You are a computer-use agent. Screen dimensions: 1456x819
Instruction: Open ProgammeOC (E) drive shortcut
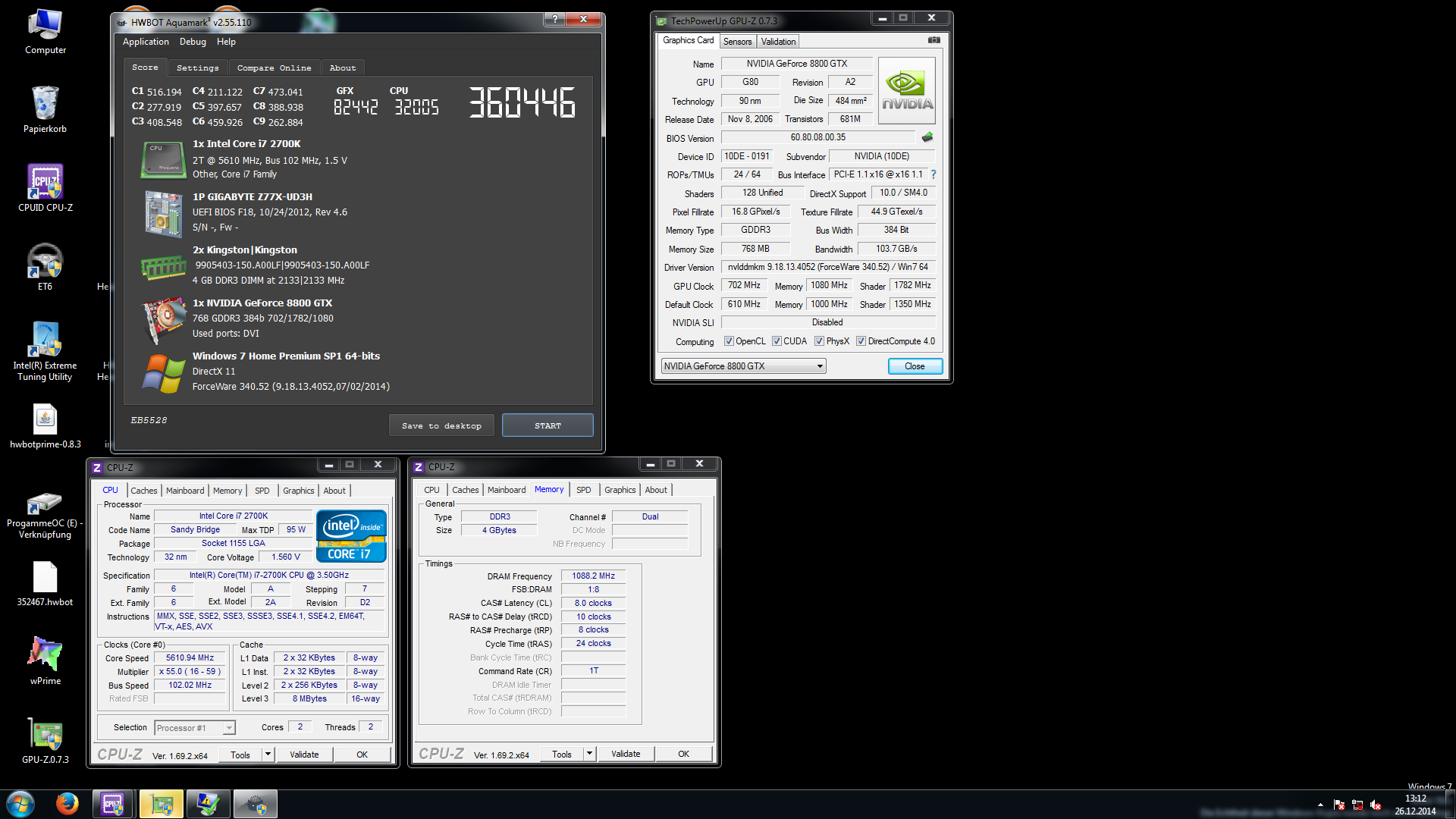click(45, 516)
